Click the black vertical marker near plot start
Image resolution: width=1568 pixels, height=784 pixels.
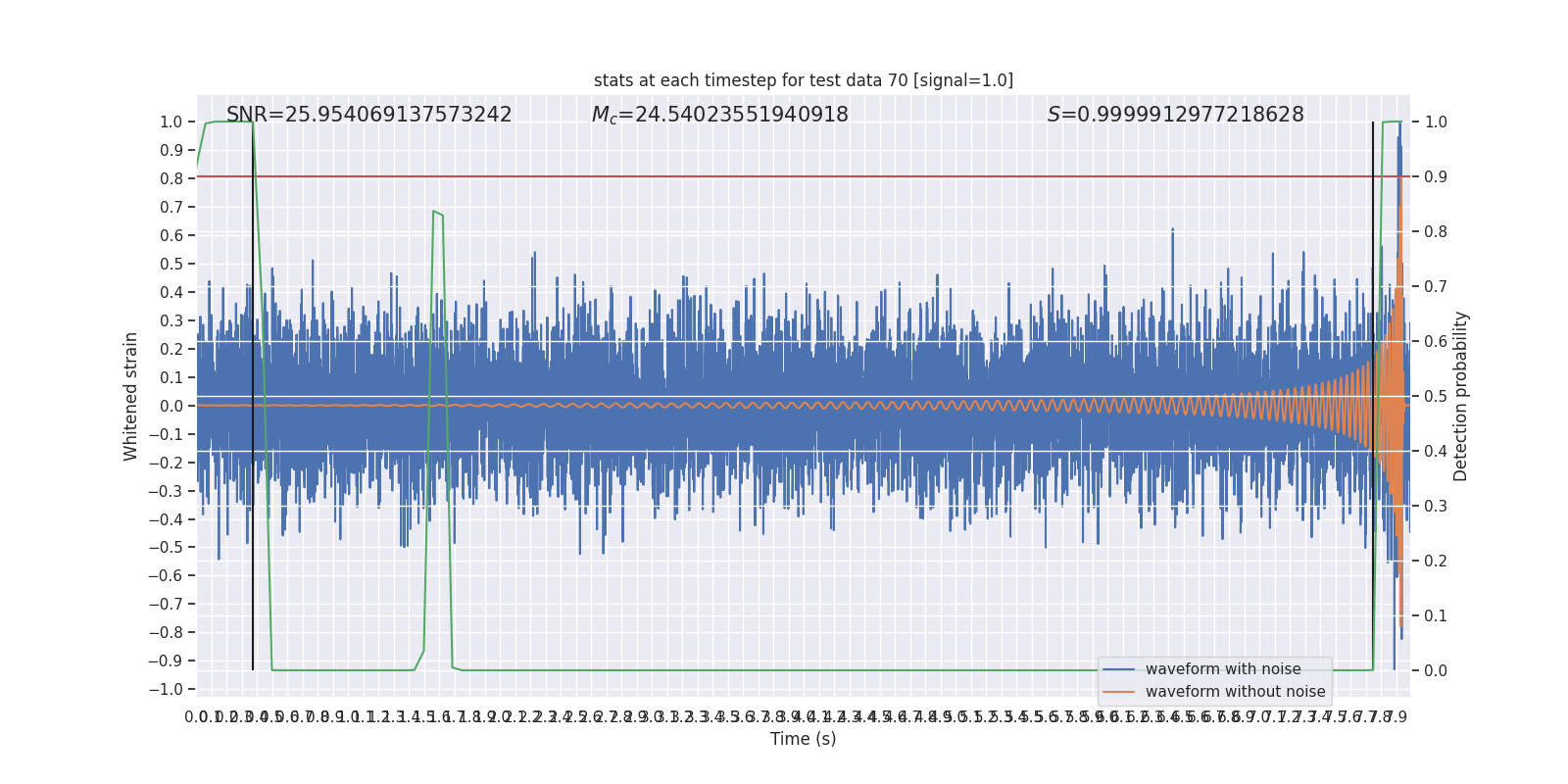coord(253,490)
